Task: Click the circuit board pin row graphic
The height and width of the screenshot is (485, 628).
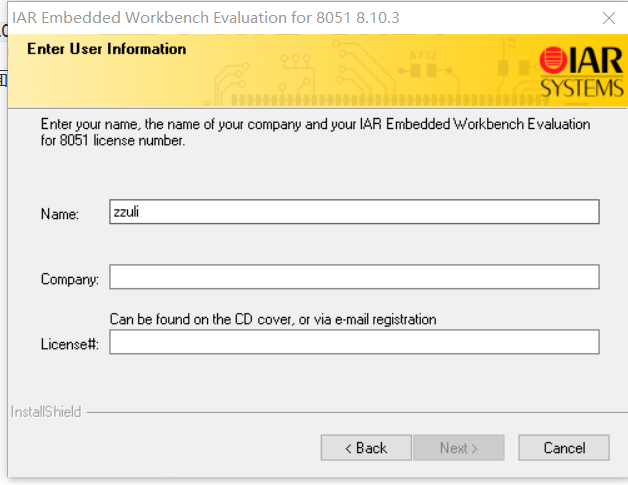Action: [390, 100]
